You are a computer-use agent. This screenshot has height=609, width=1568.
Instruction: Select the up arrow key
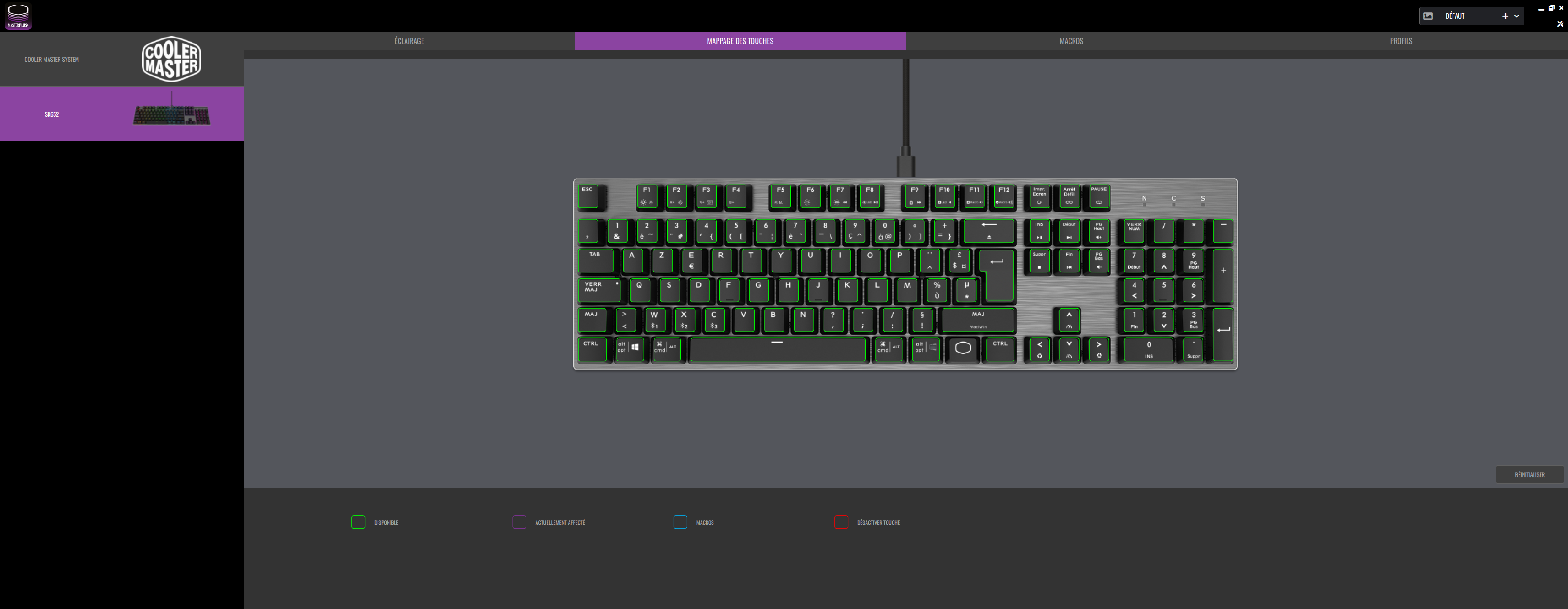point(1069,320)
